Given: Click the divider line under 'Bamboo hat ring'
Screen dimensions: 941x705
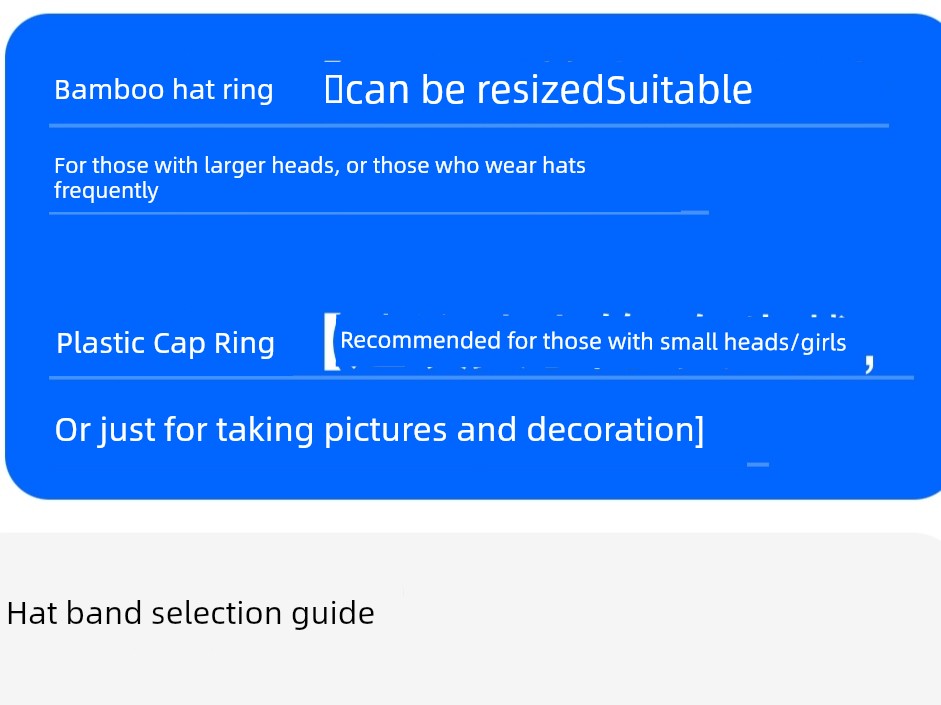Looking at the screenshot, I should (469, 125).
